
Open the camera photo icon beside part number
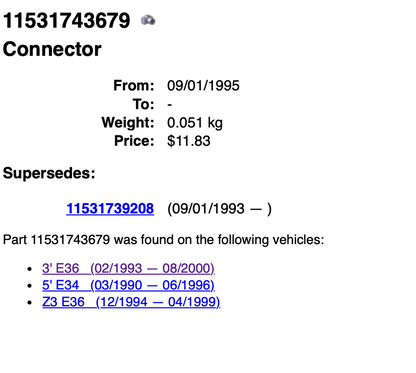[148, 20]
